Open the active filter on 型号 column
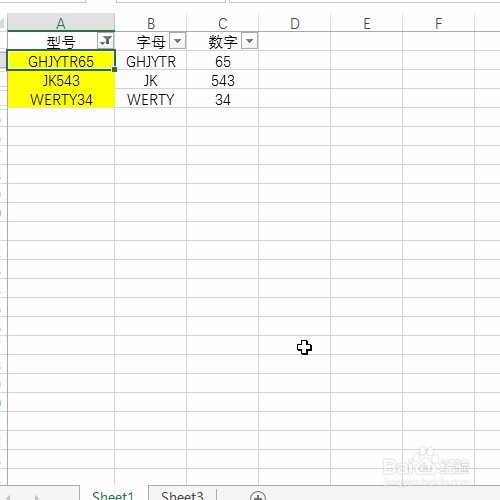Image resolution: width=500 pixels, height=500 pixels. click(x=106, y=41)
